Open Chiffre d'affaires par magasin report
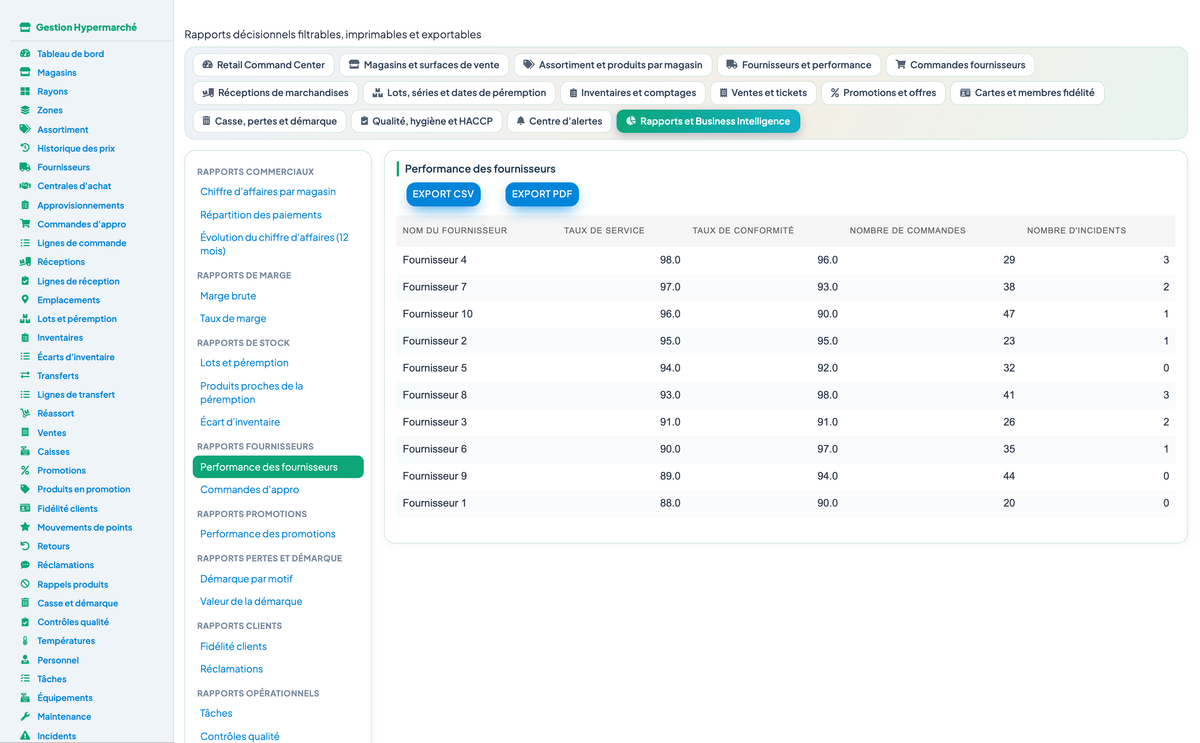The image size is (1200, 743). (x=268, y=192)
